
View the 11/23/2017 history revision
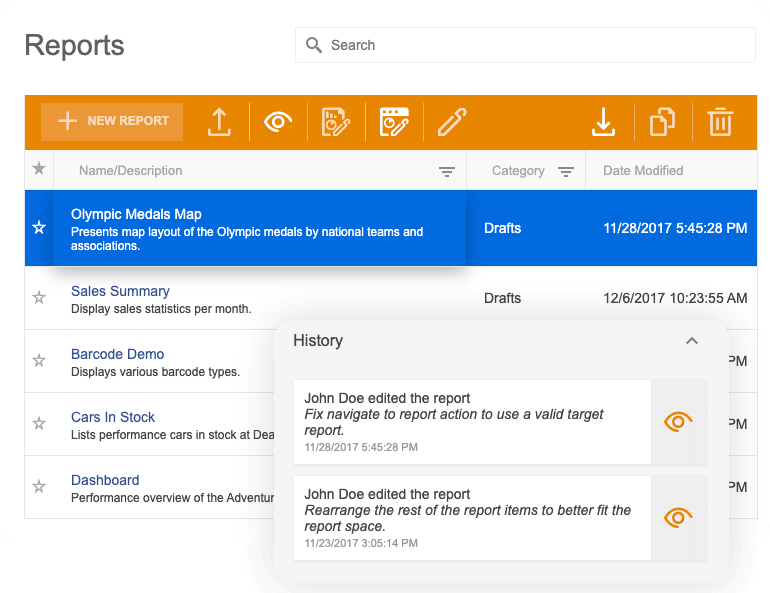point(678,518)
